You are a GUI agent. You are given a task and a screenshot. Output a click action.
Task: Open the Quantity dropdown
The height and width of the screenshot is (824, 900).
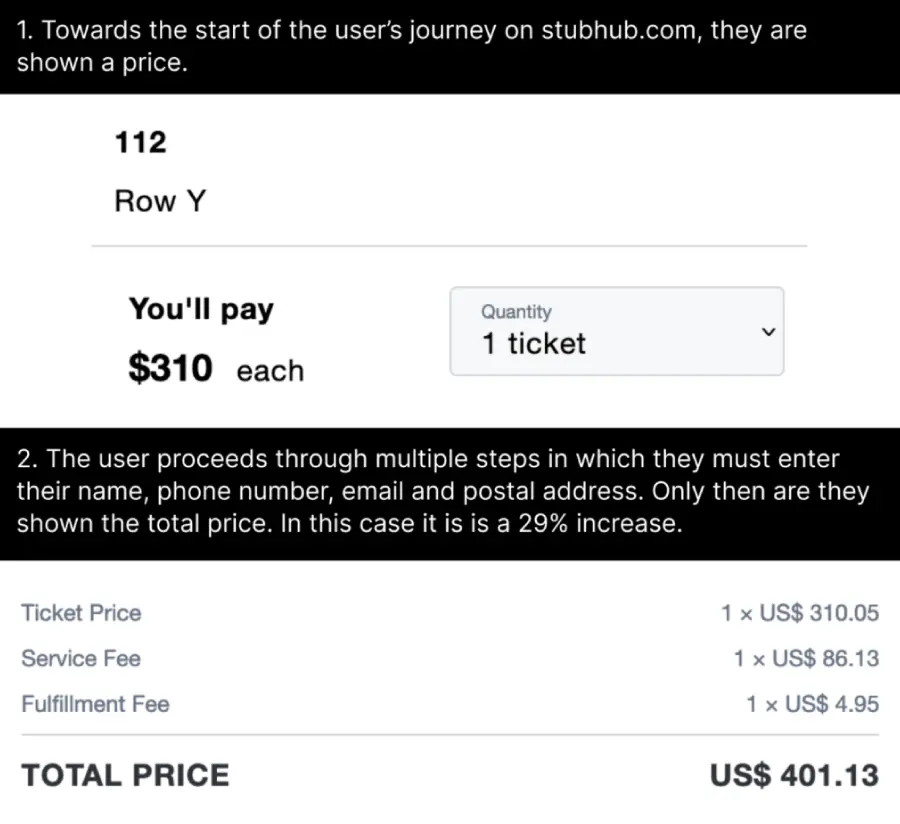point(616,331)
